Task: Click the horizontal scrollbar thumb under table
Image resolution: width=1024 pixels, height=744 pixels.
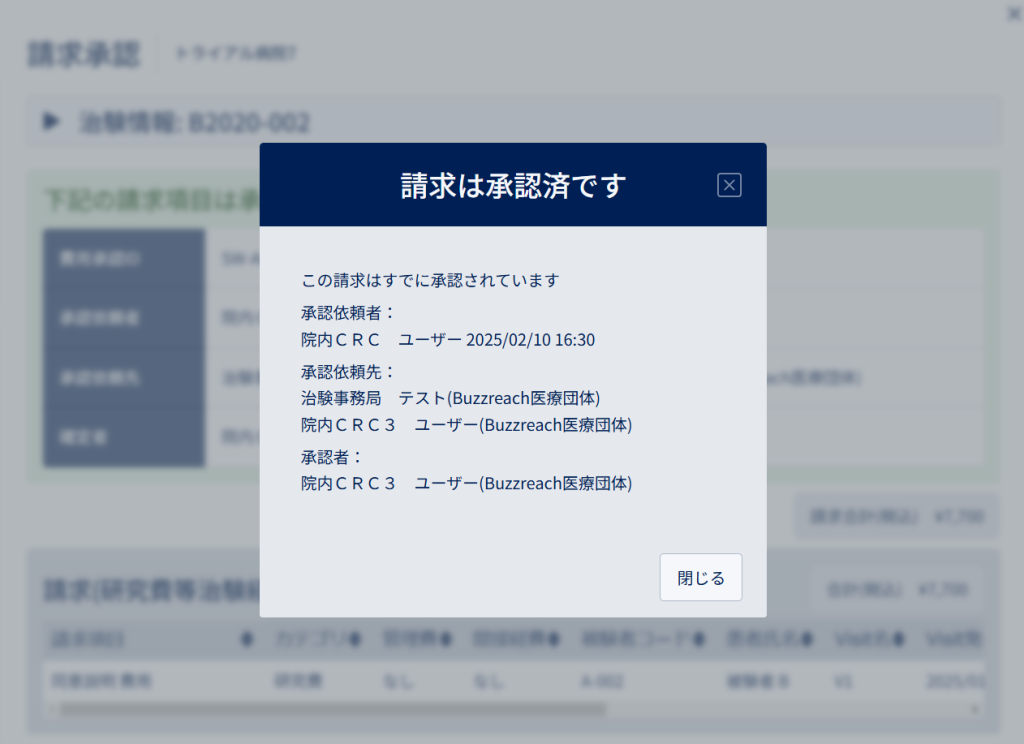Action: tap(333, 709)
